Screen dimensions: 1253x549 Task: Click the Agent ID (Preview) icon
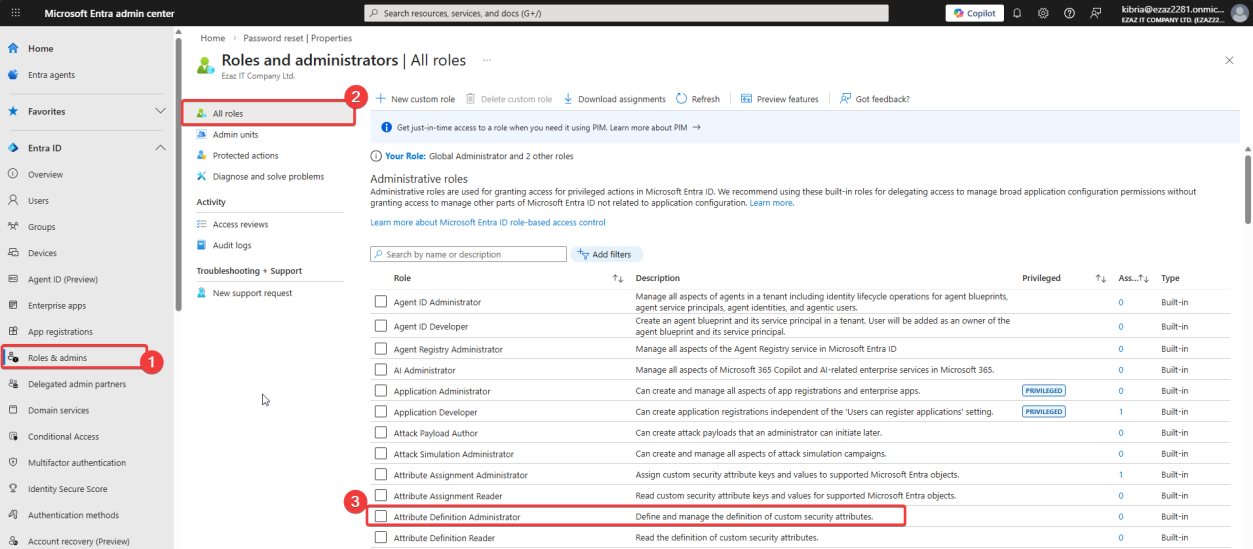pyautogui.click(x=13, y=279)
